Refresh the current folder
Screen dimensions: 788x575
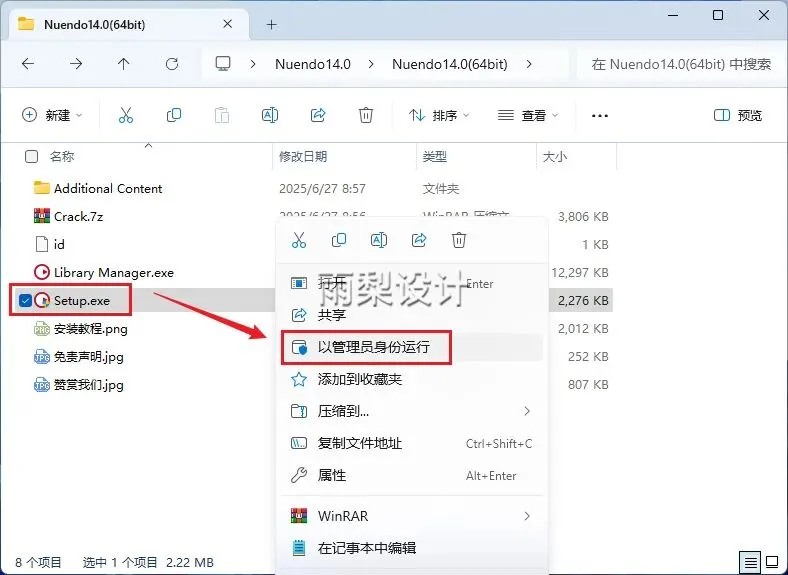172,64
